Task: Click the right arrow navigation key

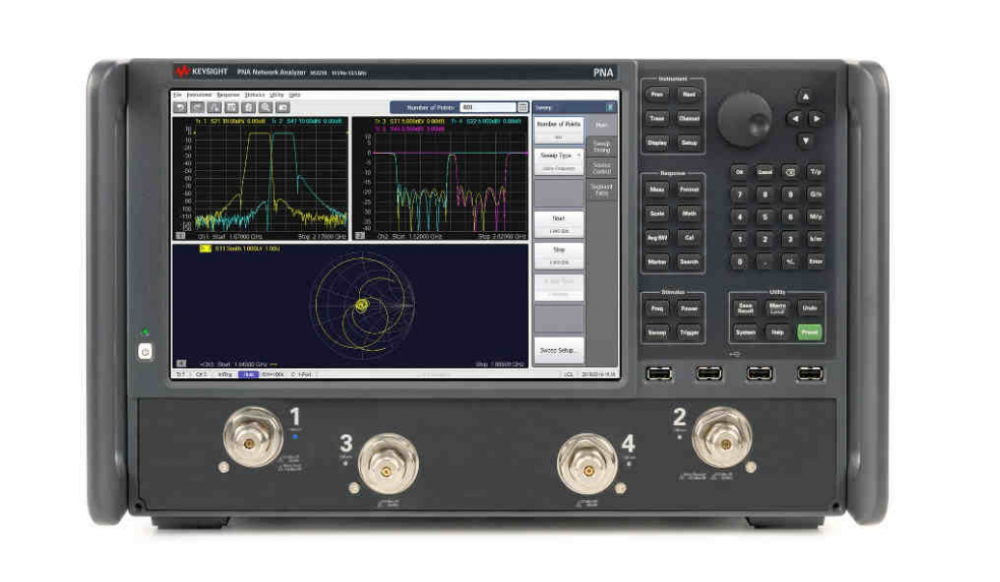Action: click(x=816, y=119)
